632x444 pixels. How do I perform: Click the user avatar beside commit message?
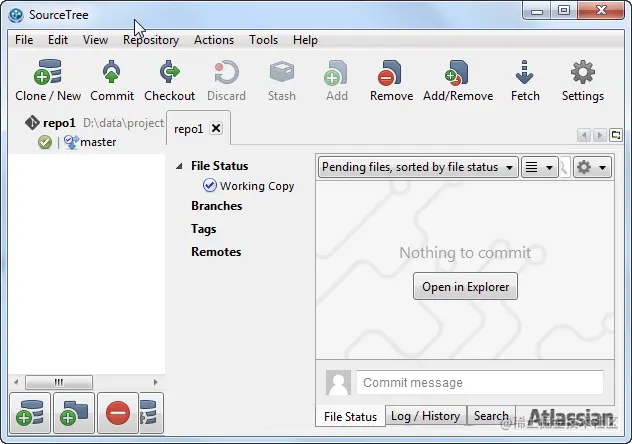[338, 382]
